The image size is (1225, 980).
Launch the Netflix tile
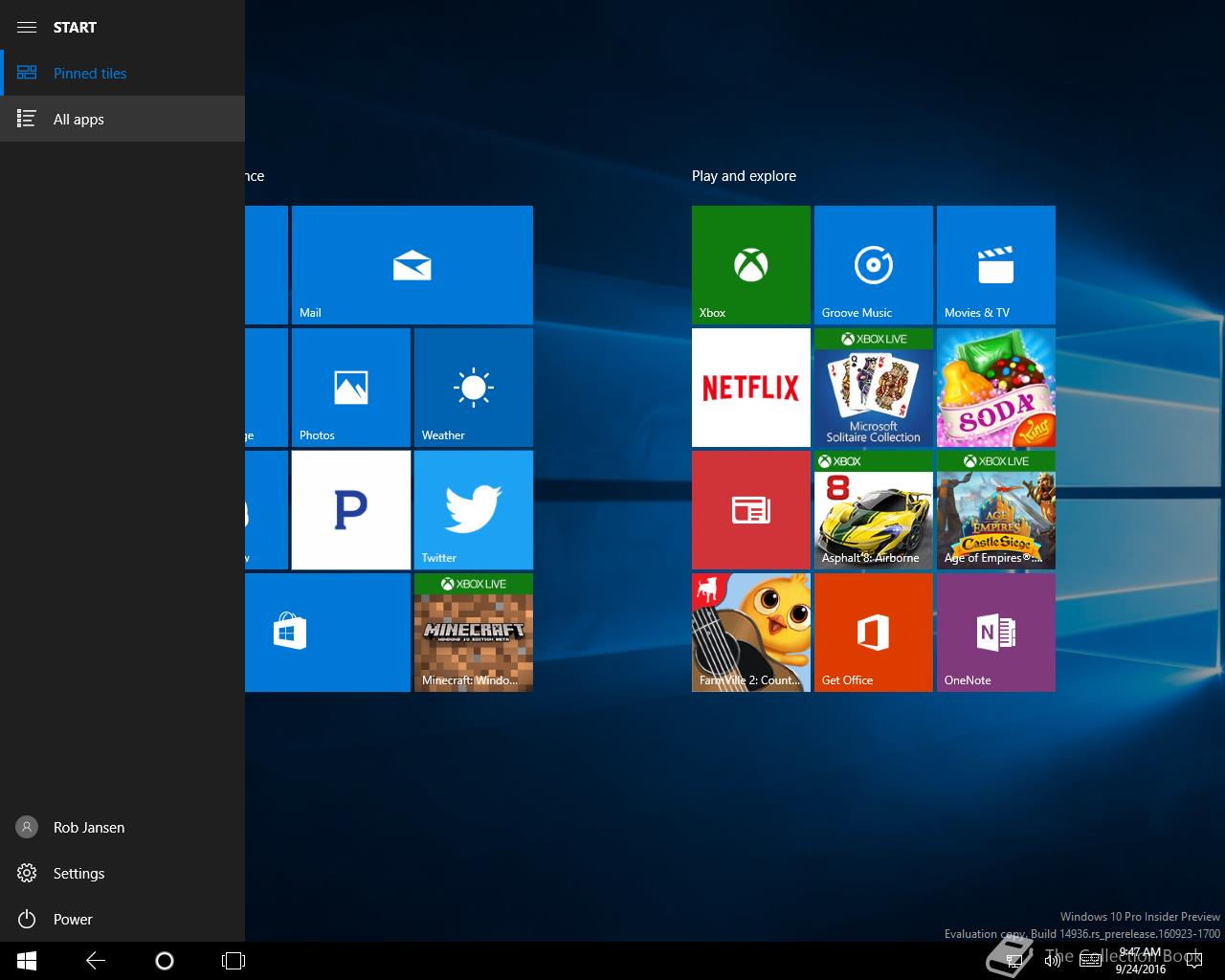751,388
